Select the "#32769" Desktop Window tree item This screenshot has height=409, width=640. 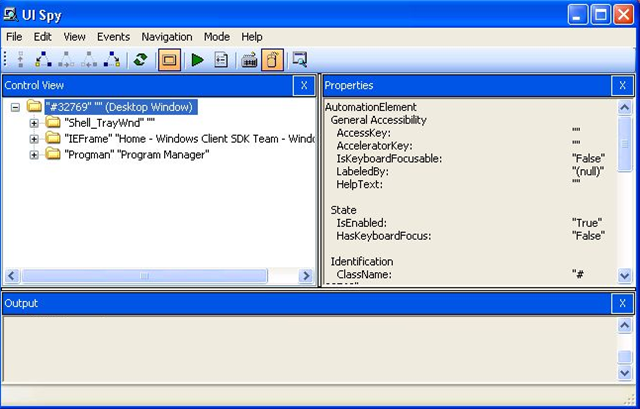[x=121, y=107]
